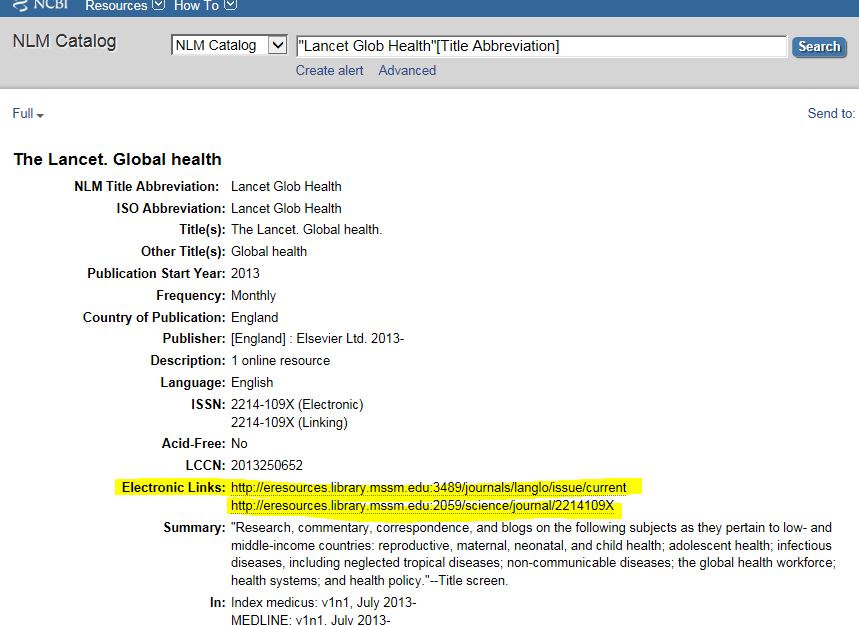Viewport: 859px width, 625px height.
Task: Open the langlo issue current electronic link
Action: click(428, 488)
